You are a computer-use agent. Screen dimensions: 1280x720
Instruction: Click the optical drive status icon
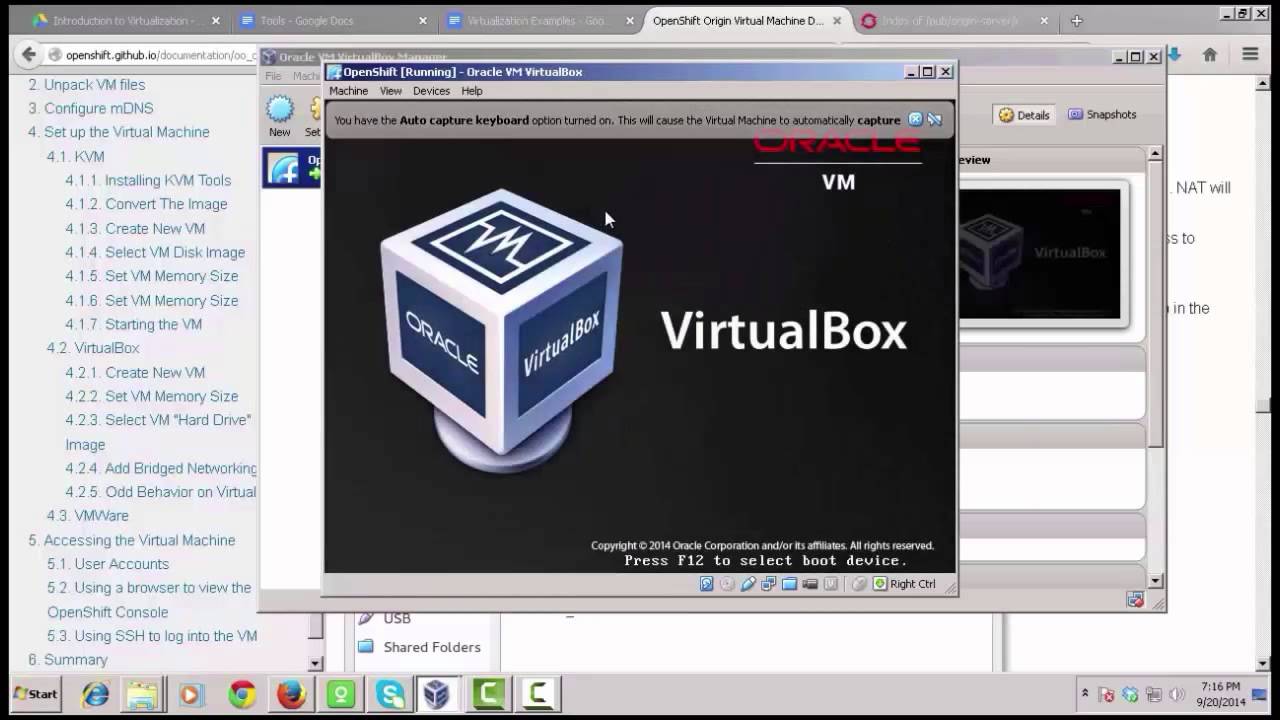pyautogui.click(x=727, y=584)
